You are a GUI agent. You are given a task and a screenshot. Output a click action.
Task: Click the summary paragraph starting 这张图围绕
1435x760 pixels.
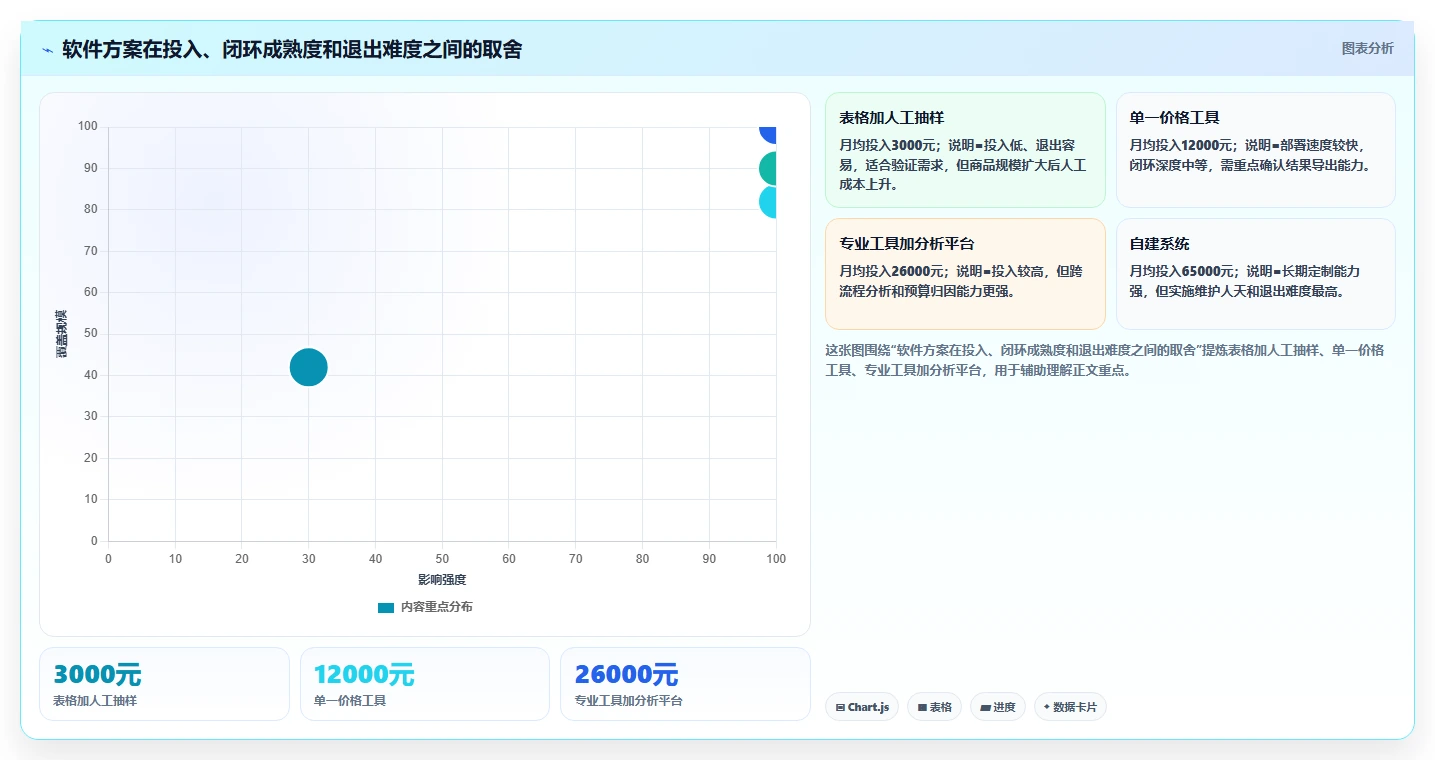(1105, 360)
